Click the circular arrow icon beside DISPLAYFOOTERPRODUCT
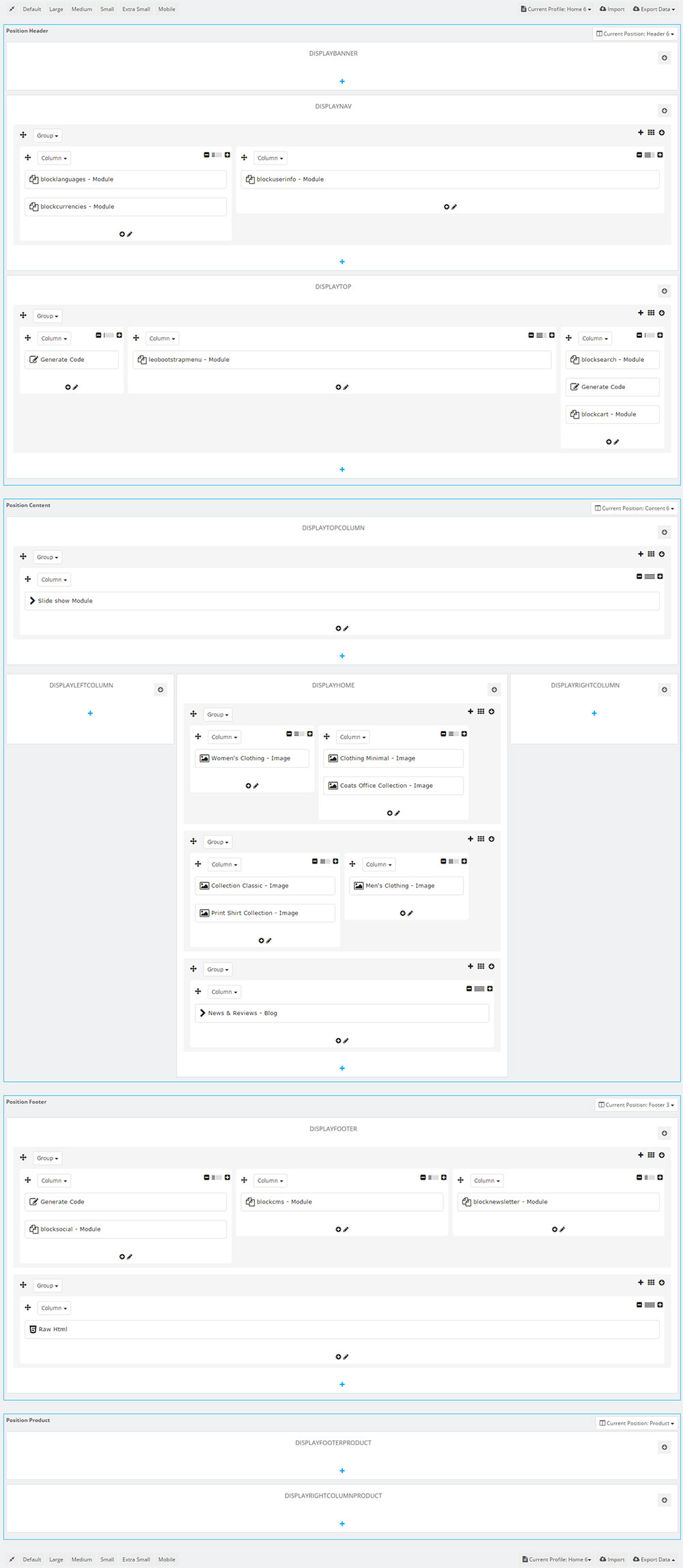The image size is (683, 1568). [664, 1447]
